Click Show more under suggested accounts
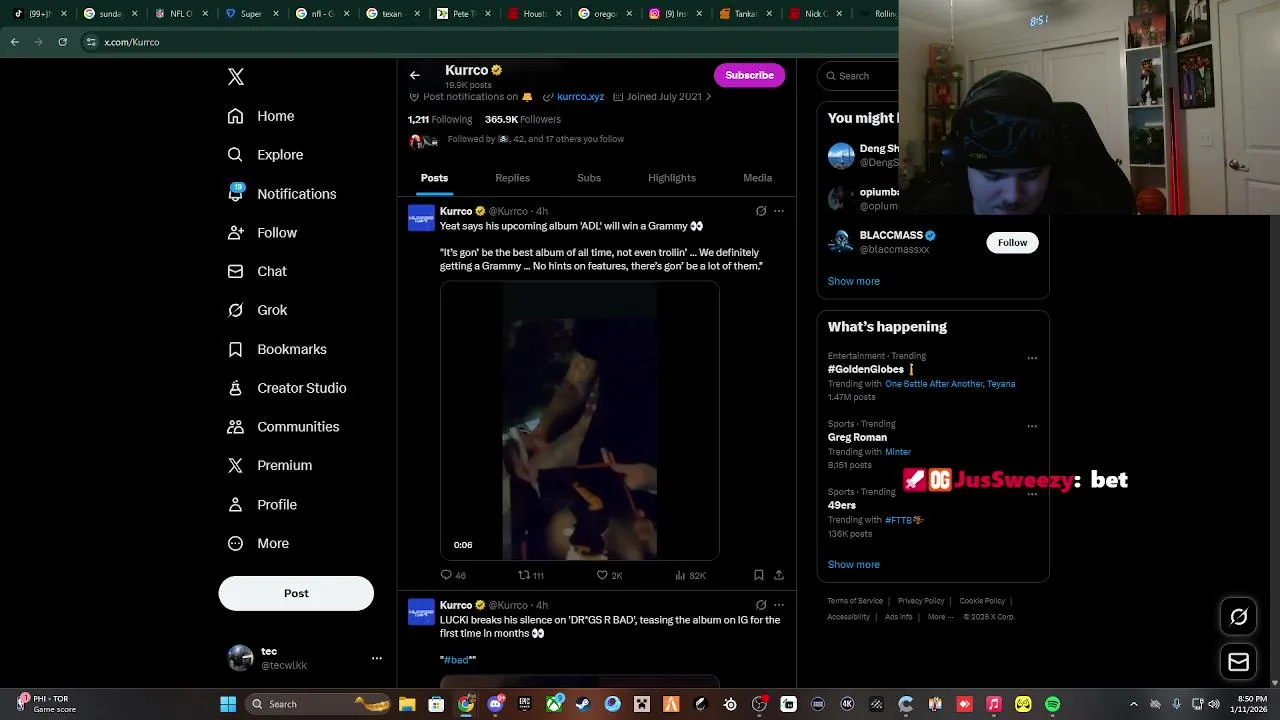This screenshot has height=720, width=1280. 854,281
